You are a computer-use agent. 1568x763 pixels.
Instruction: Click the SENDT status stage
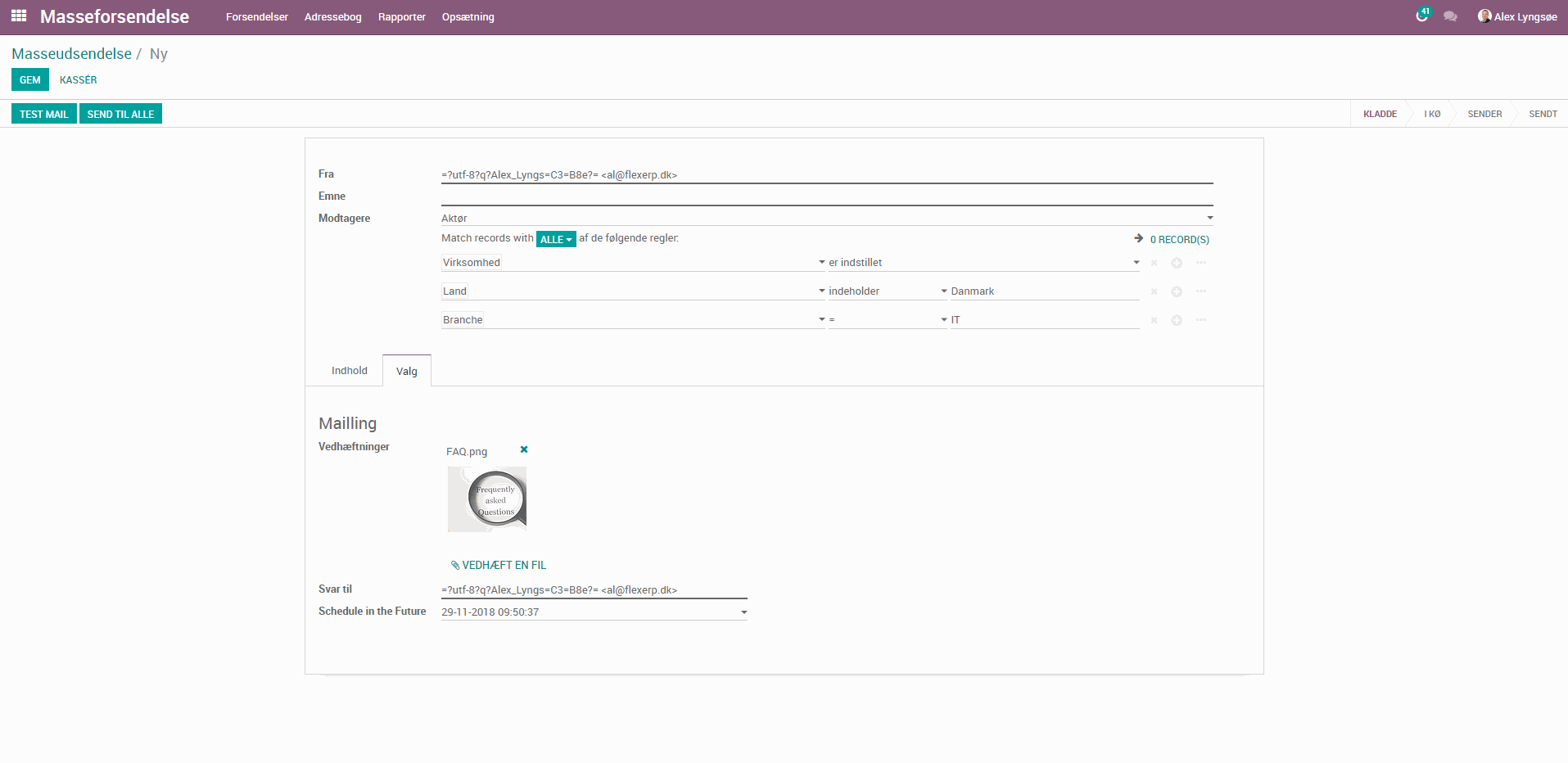pos(1543,114)
